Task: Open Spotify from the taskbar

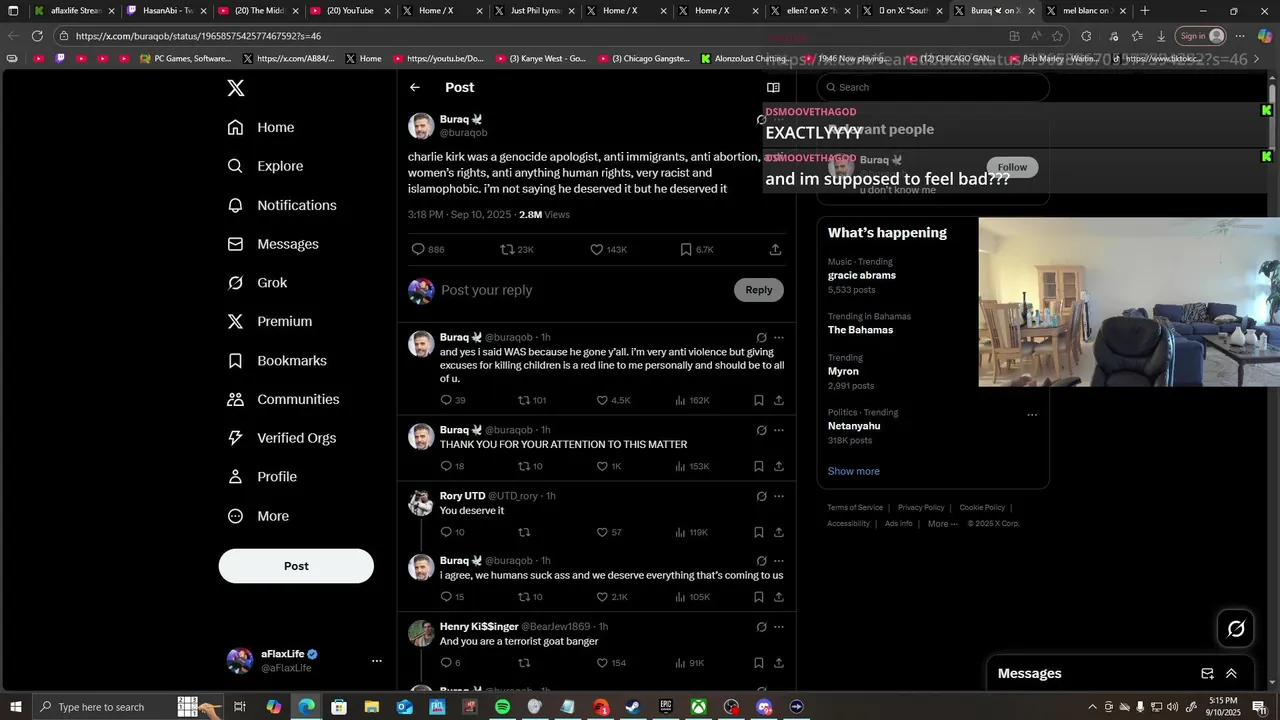Action: tap(502, 707)
